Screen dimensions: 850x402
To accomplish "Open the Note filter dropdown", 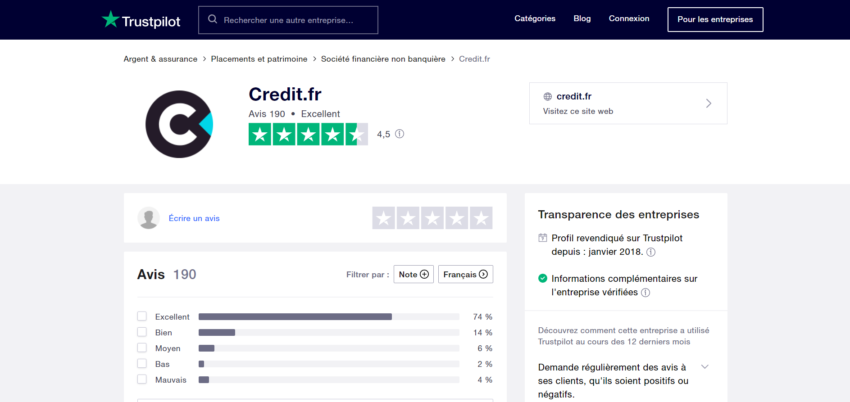I will [x=414, y=275].
